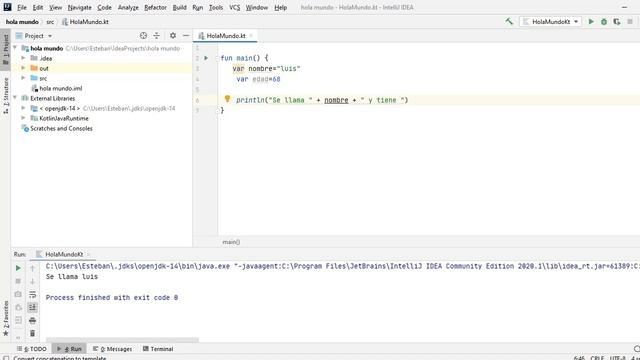The height and width of the screenshot is (360, 640).
Task: Run with coverage icon in the toolbar
Action: pyautogui.click(x=617, y=22)
